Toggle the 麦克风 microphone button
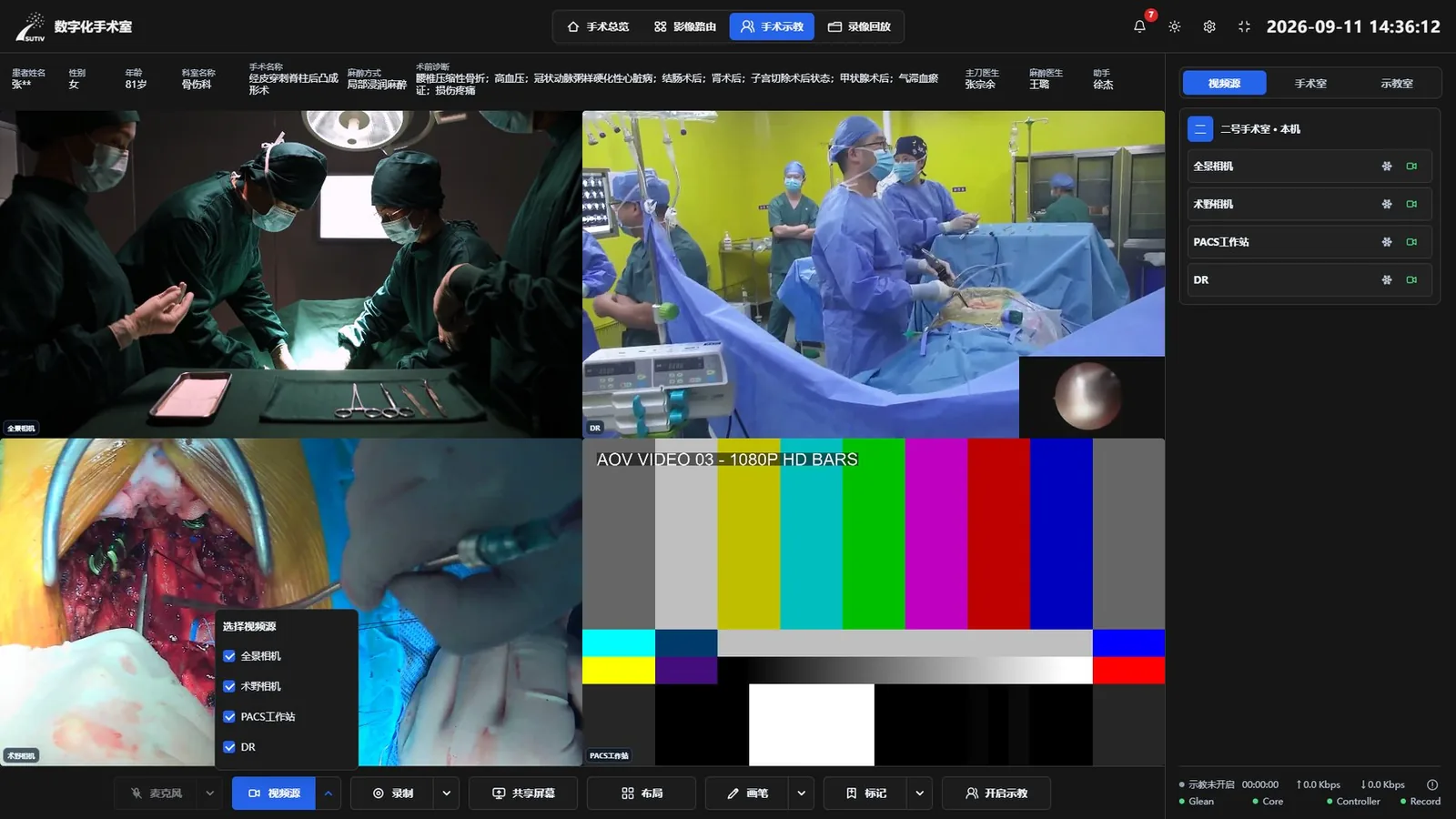This screenshot has height=819, width=1456. 156,794
